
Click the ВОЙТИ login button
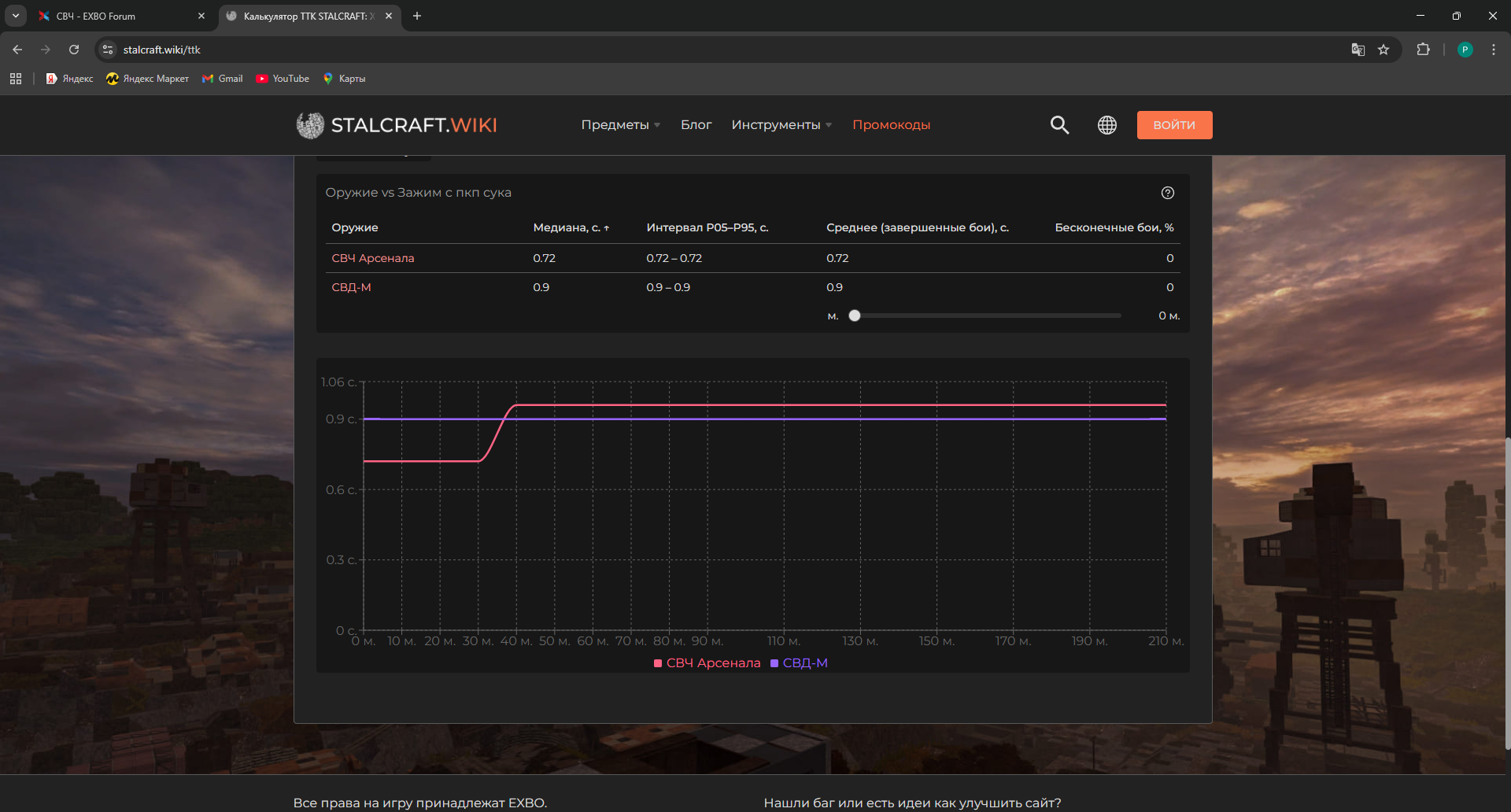pyautogui.click(x=1174, y=125)
